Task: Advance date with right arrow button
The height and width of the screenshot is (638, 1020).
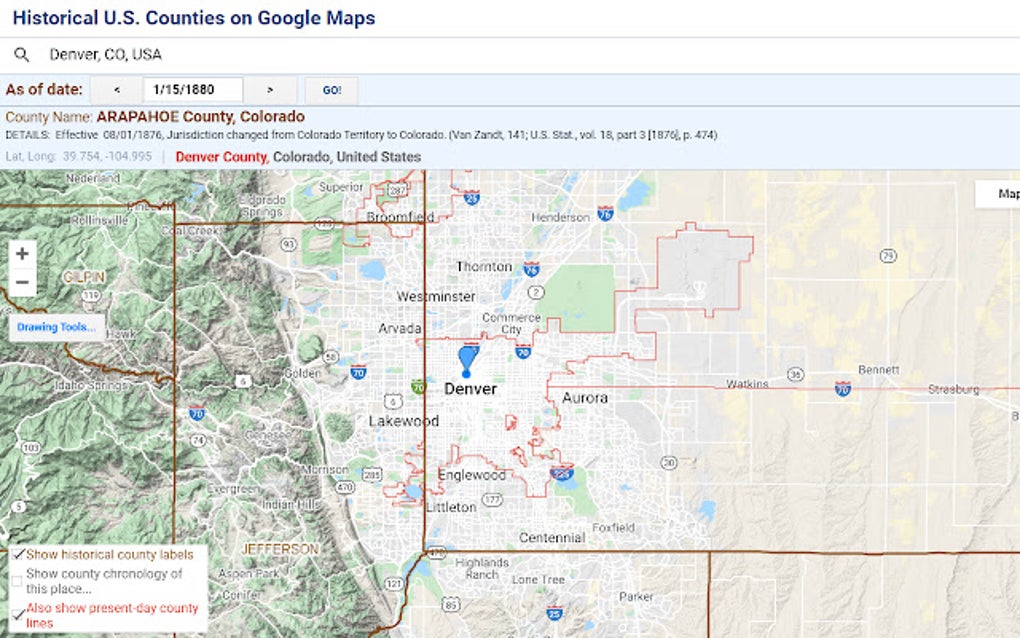Action: click(x=271, y=90)
